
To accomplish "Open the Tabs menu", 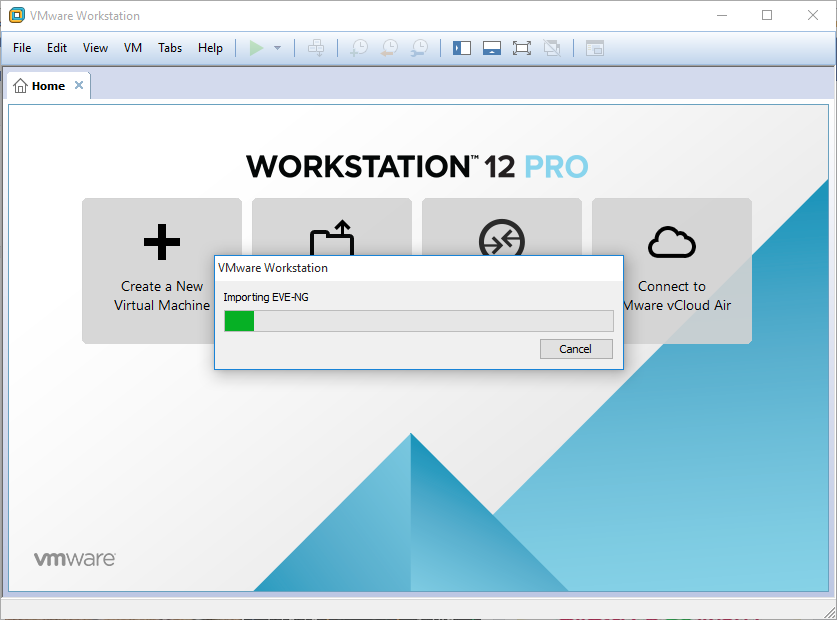I will 170,48.
